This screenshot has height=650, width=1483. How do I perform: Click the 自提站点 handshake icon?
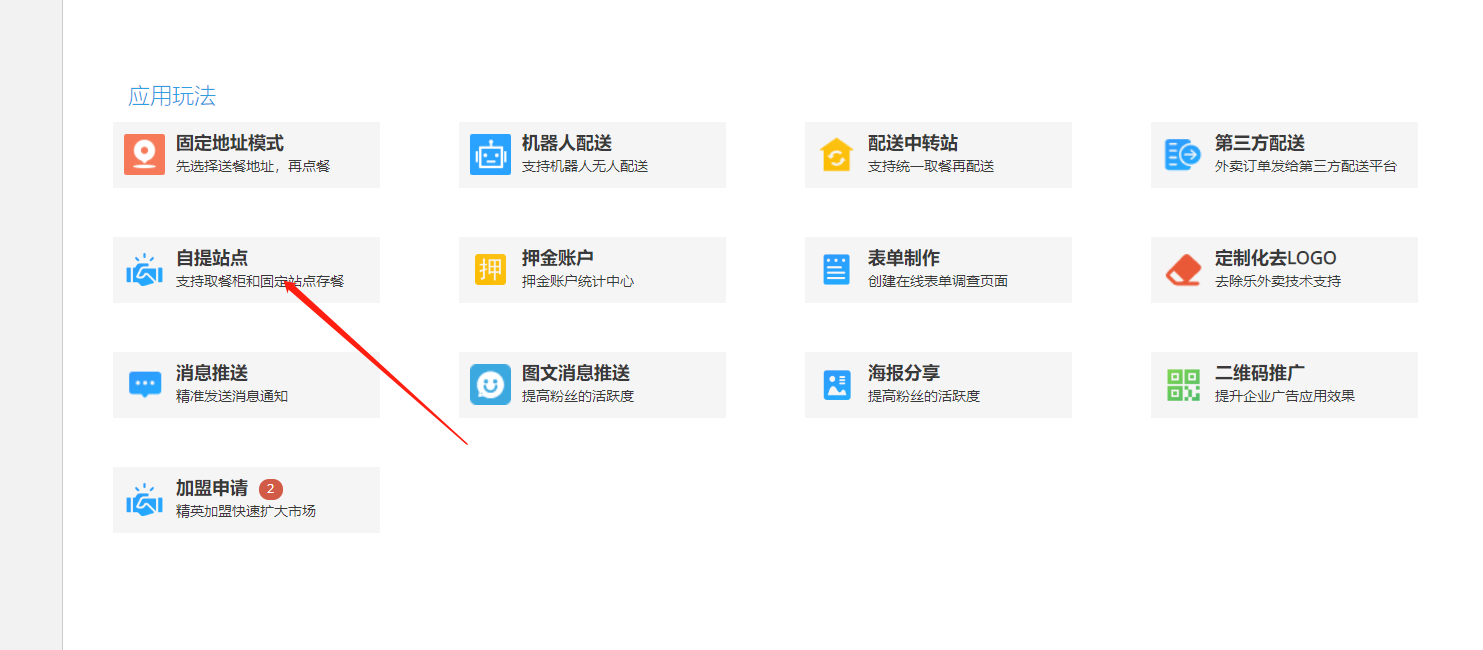coord(145,270)
